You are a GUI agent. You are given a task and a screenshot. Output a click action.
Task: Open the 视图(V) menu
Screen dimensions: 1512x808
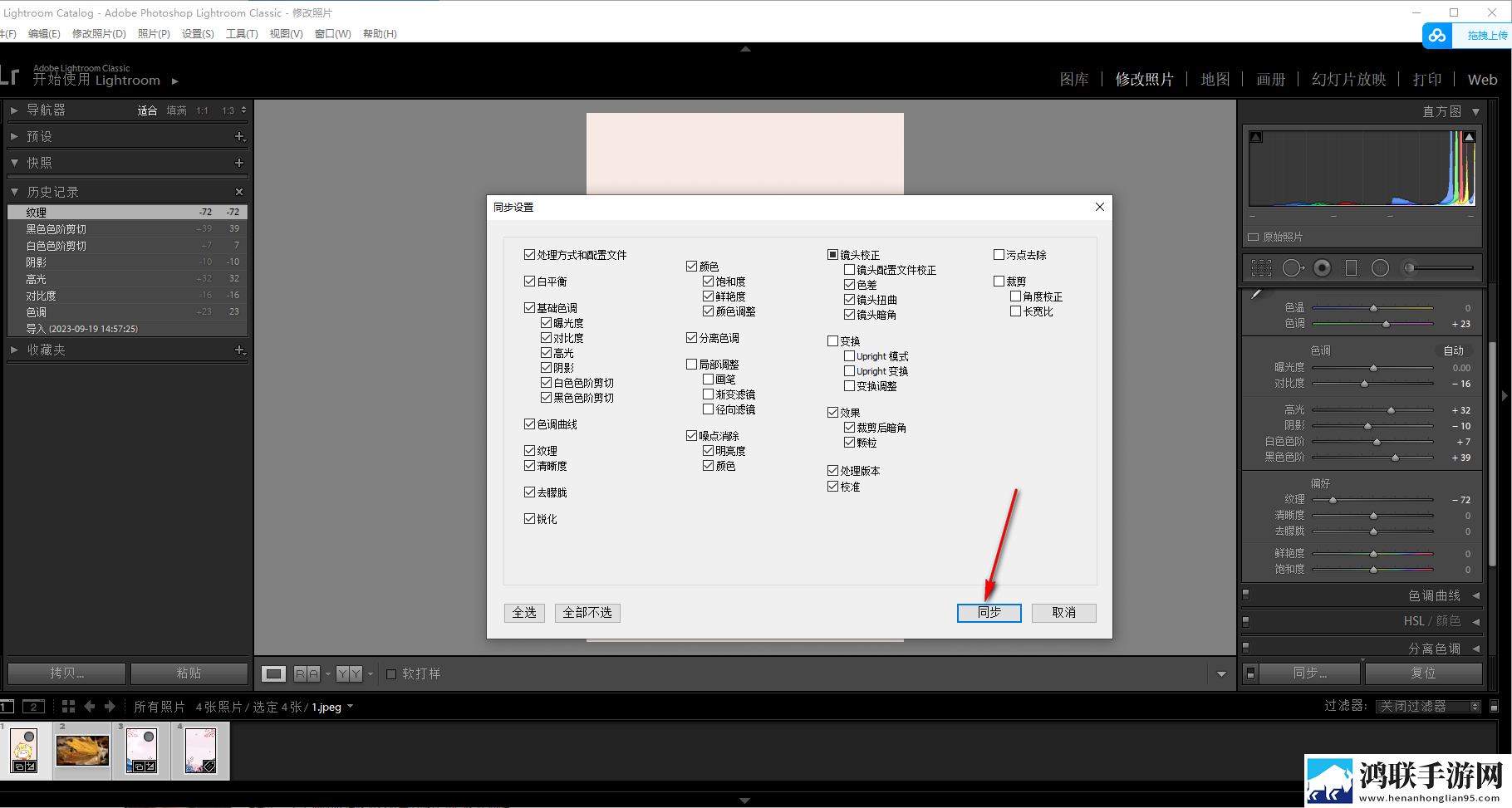[286, 34]
